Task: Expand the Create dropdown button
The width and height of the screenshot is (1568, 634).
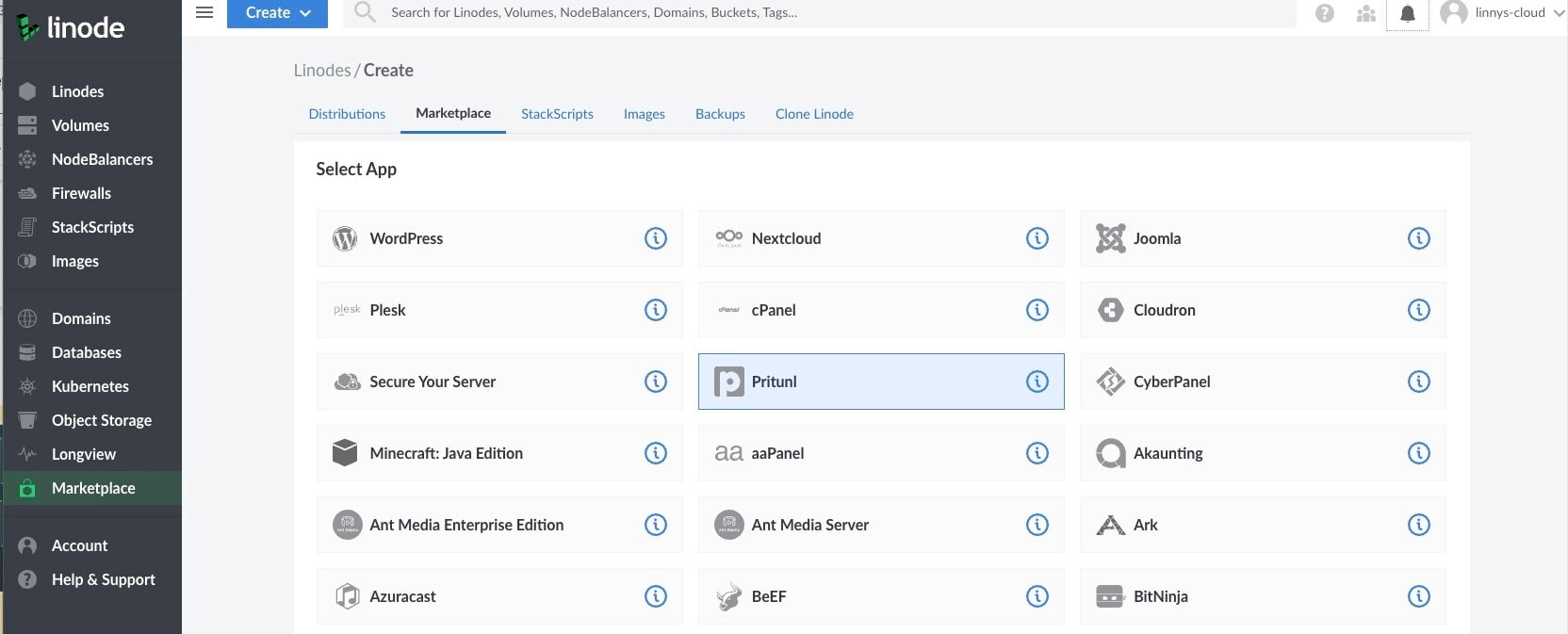Action: tap(277, 13)
